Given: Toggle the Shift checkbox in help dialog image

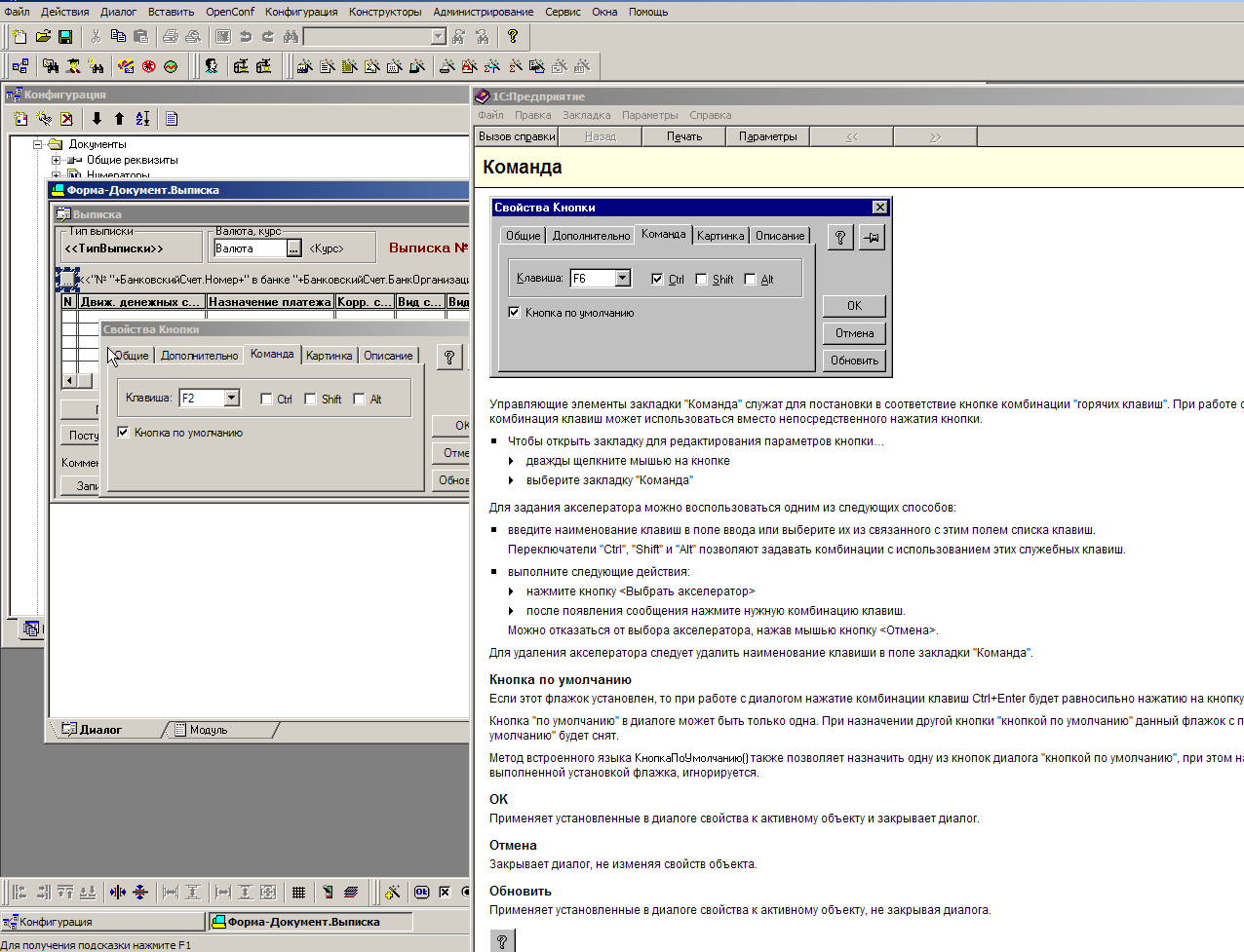Looking at the screenshot, I should [702, 280].
